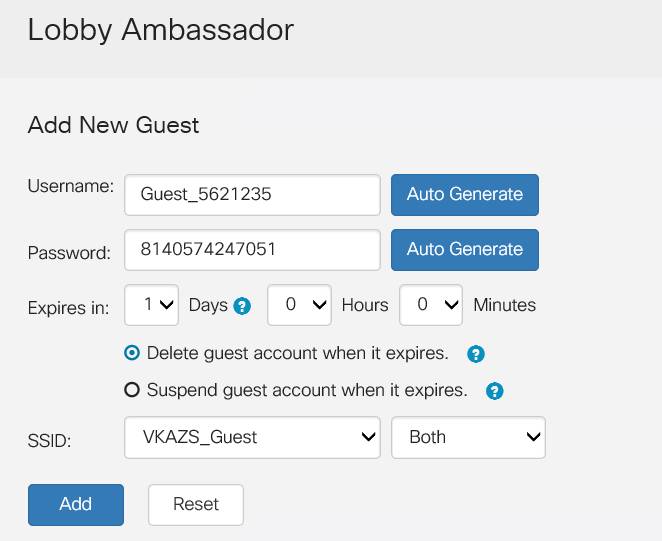This screenshot has width=662, height=541.
Task: Click the Delete guest account label text
Action: point(298,353)
